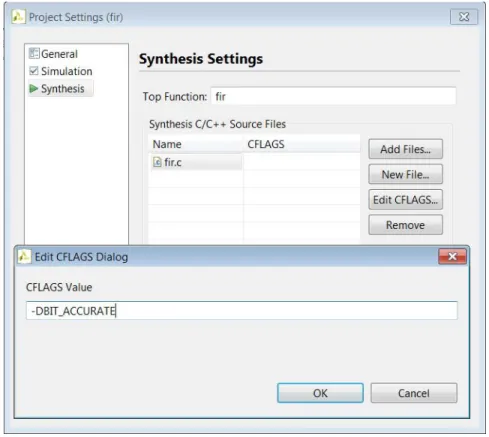Click the CFLAGS column header

click(x=302, y=144)
